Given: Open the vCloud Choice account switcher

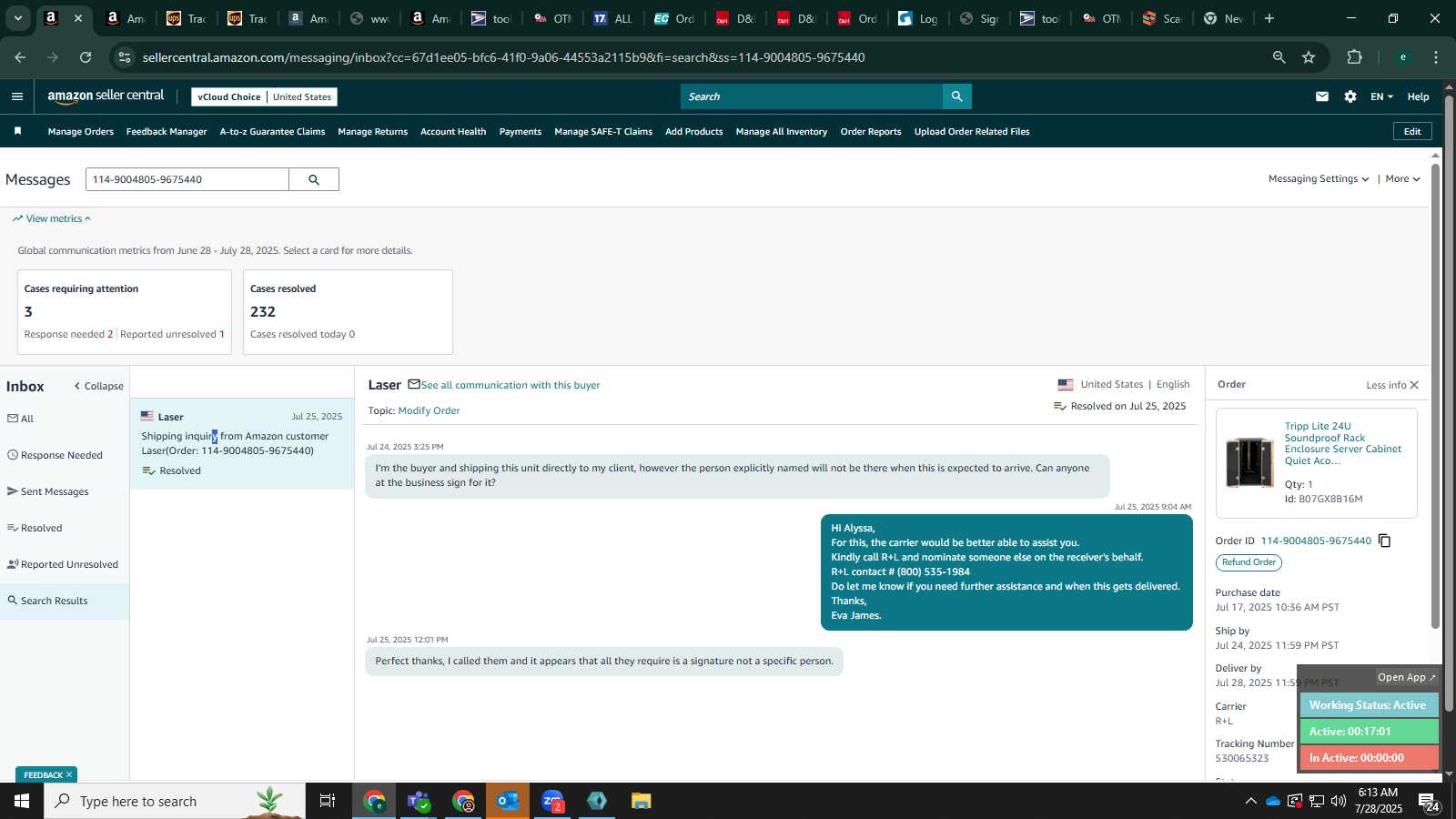Looking at the screenshot, I should pos(264,96).
